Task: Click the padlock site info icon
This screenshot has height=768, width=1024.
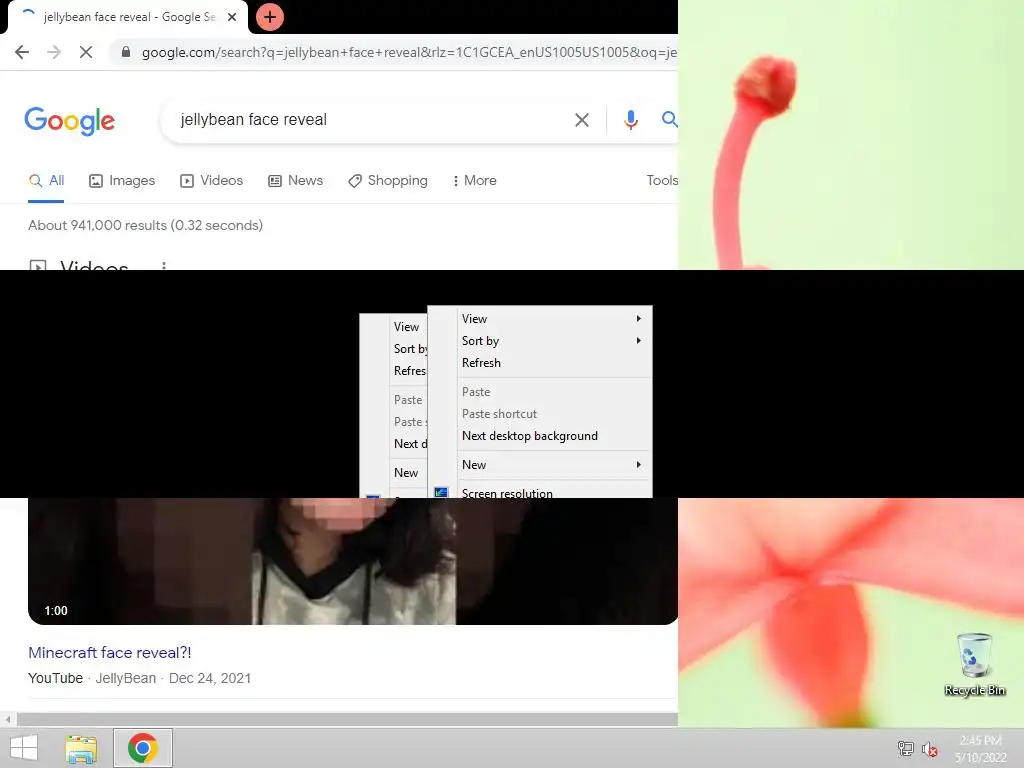Action: point(126,52)
